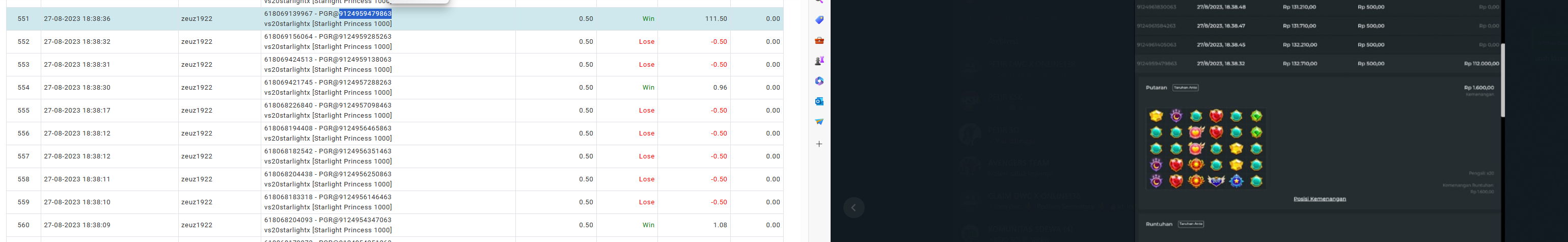This screenshot has height=242, width=1568.
Task: Click 111.50 win amount in row 551
Action: 716,19
